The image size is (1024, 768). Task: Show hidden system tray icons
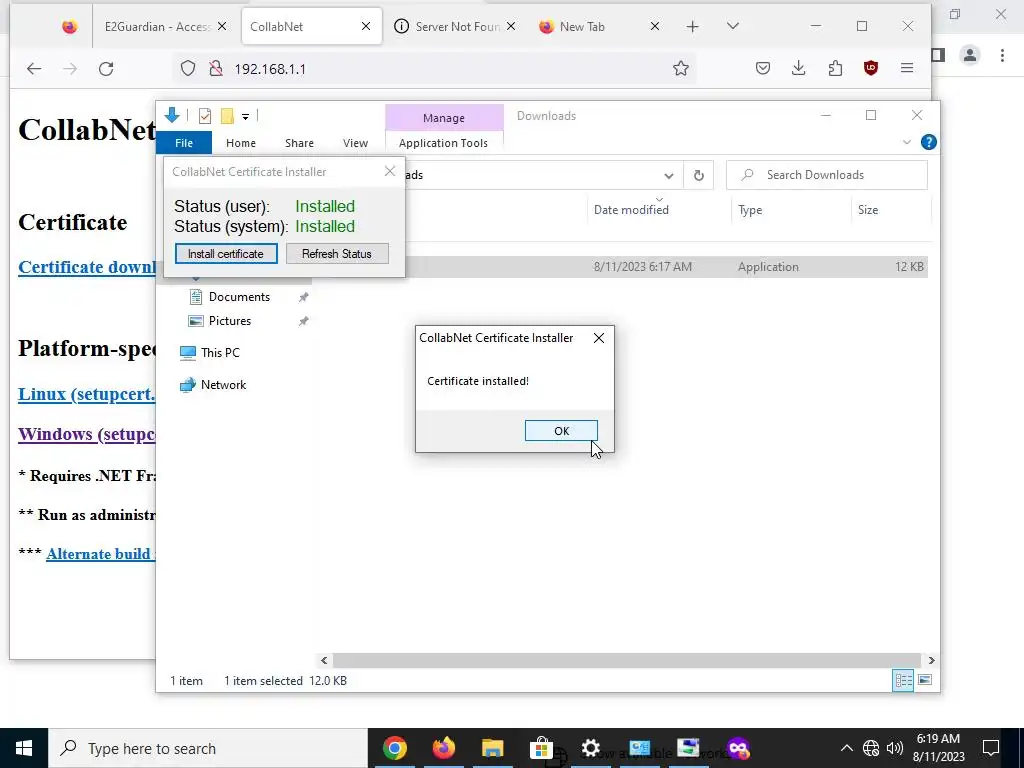click(x=846, y=748)
